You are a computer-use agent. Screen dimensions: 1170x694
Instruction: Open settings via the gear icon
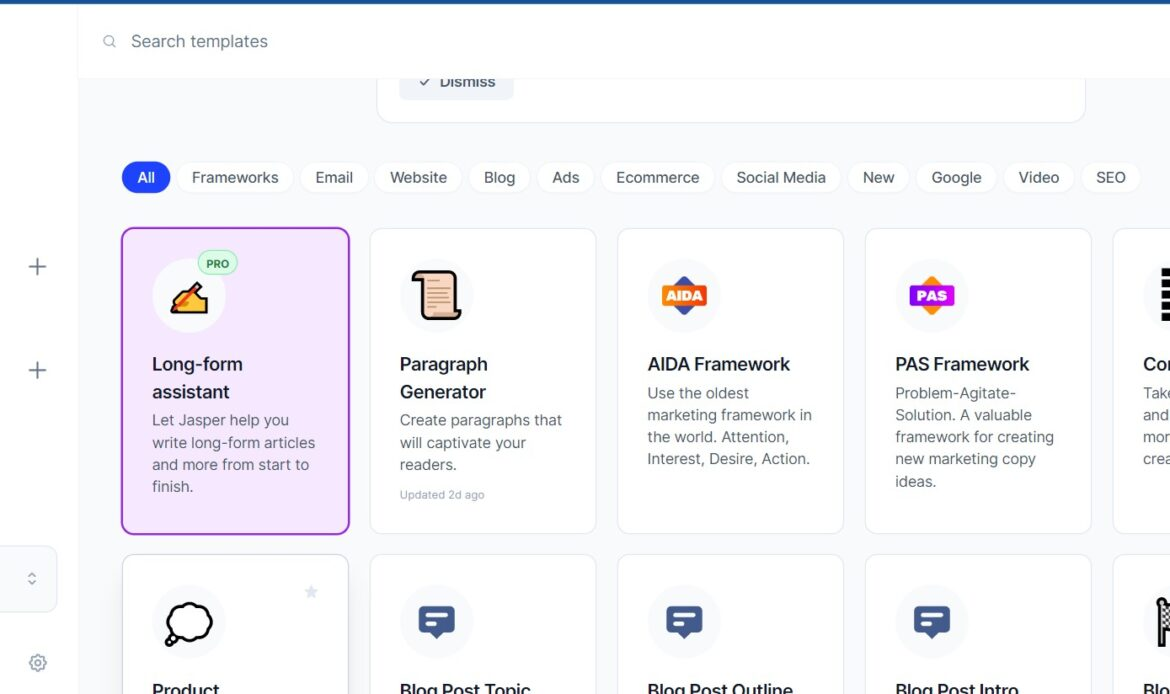pos(38,663)
